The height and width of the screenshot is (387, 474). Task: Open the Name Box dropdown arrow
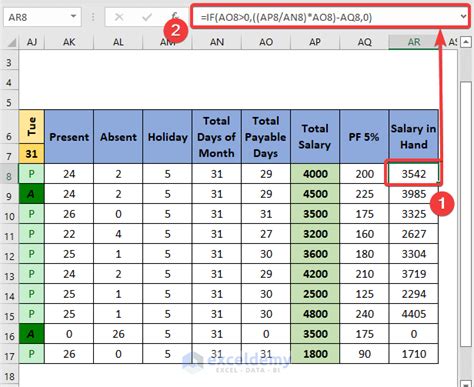(x=73, y=16)
